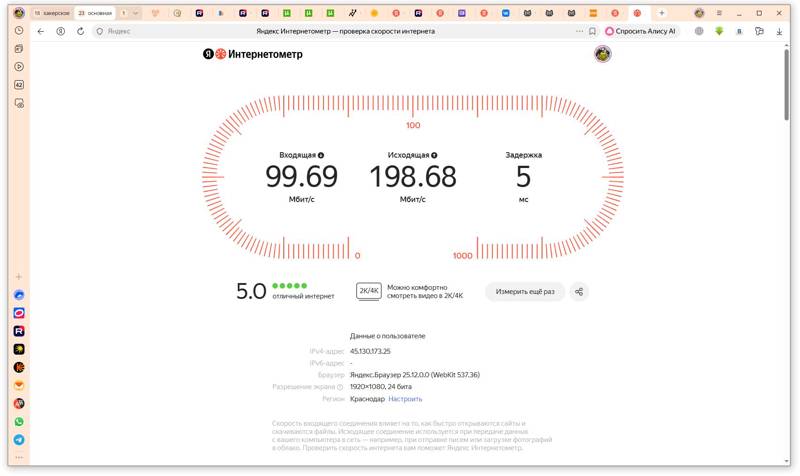This screenshot has width=800, height=476.
Task: Open the downloads arrow icon in toolbar
Action: (x=780, y=31)
